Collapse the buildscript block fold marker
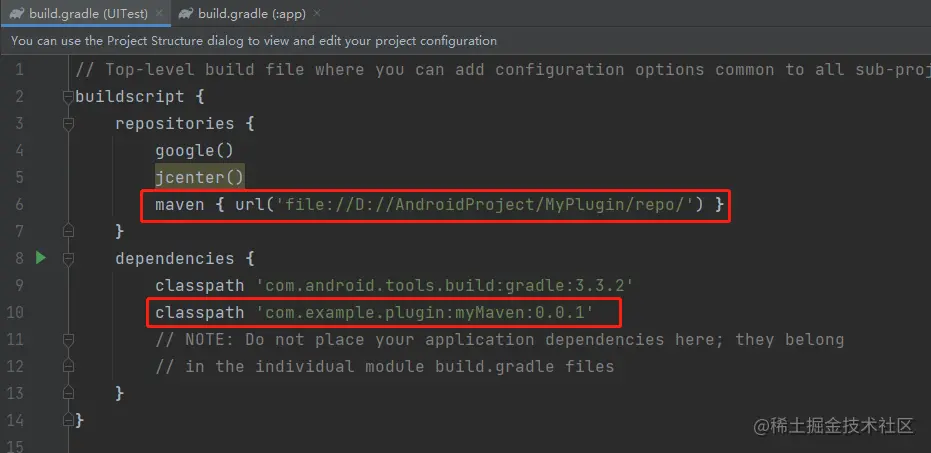 pyautogui.click(x=68, y=97)
